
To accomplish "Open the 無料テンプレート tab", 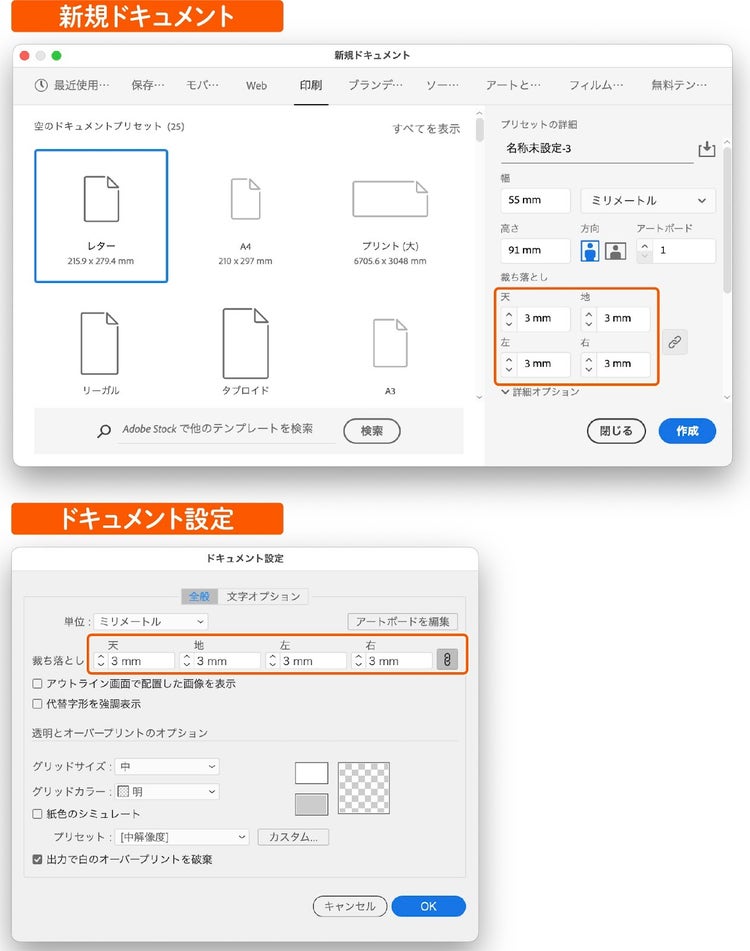I will (x=678, y=85).
